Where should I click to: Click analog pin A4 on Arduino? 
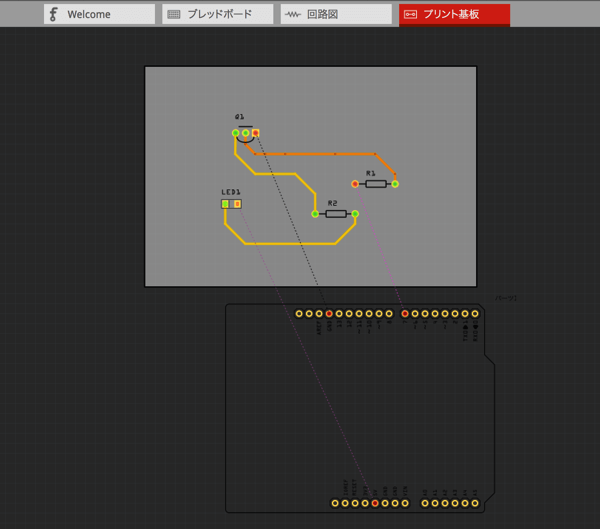[465, 503]
